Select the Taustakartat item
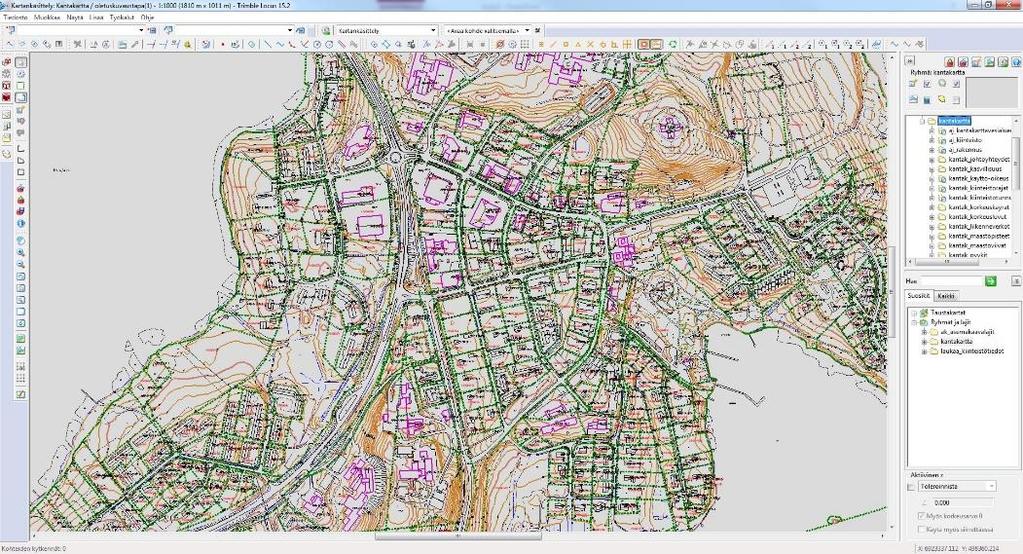The height and width of the screenshot is (554, 1023). [x=948, y=313]
